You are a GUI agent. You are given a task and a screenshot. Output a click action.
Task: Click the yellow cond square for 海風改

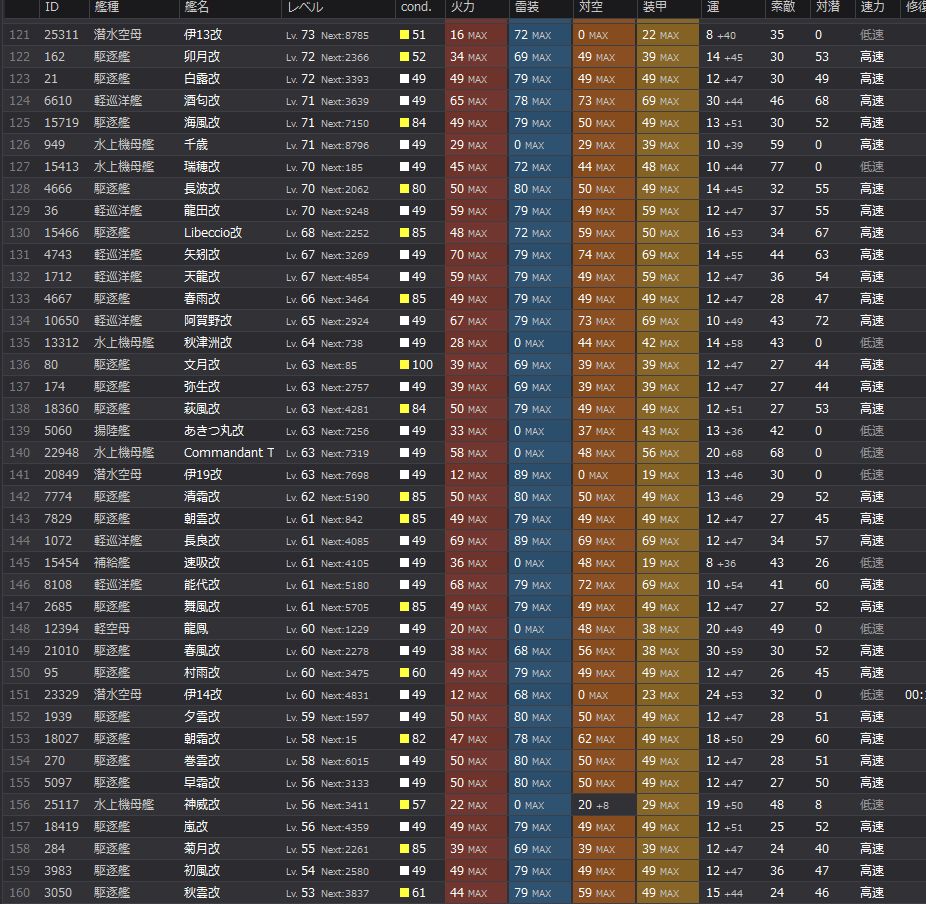tap(405, 123)
